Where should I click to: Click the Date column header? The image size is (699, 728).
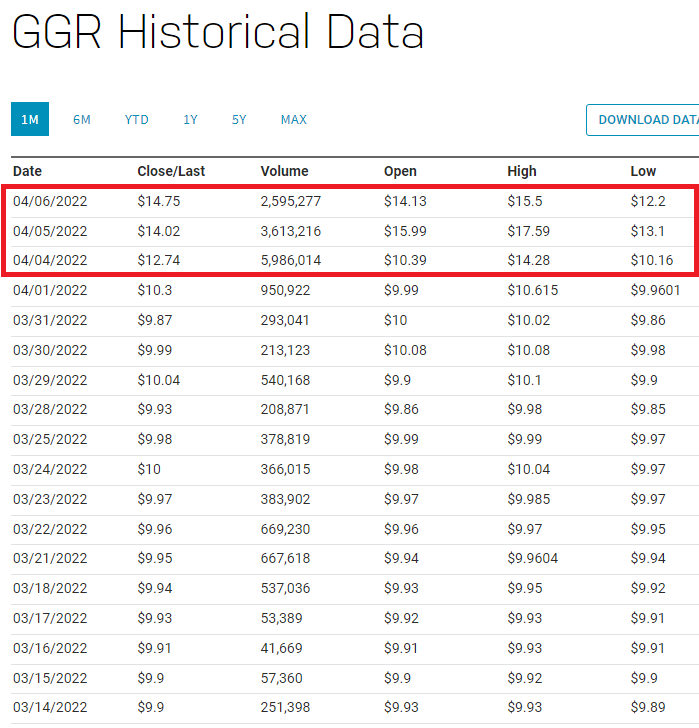coord(27,171)
